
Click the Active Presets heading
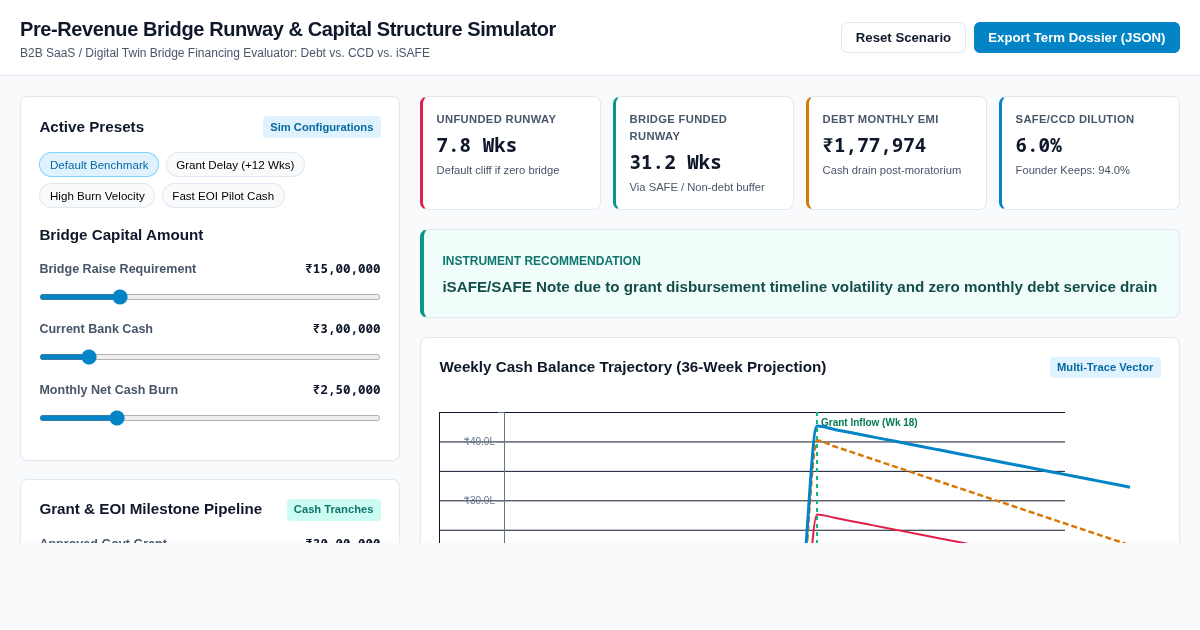(x=92, y=127)
